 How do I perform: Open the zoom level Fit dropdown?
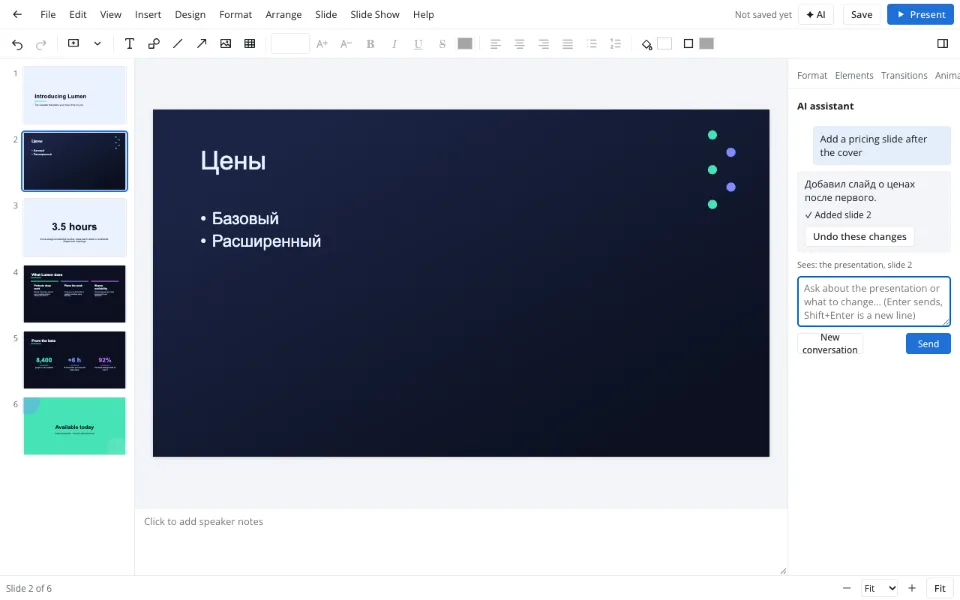[x=879, y=588]
